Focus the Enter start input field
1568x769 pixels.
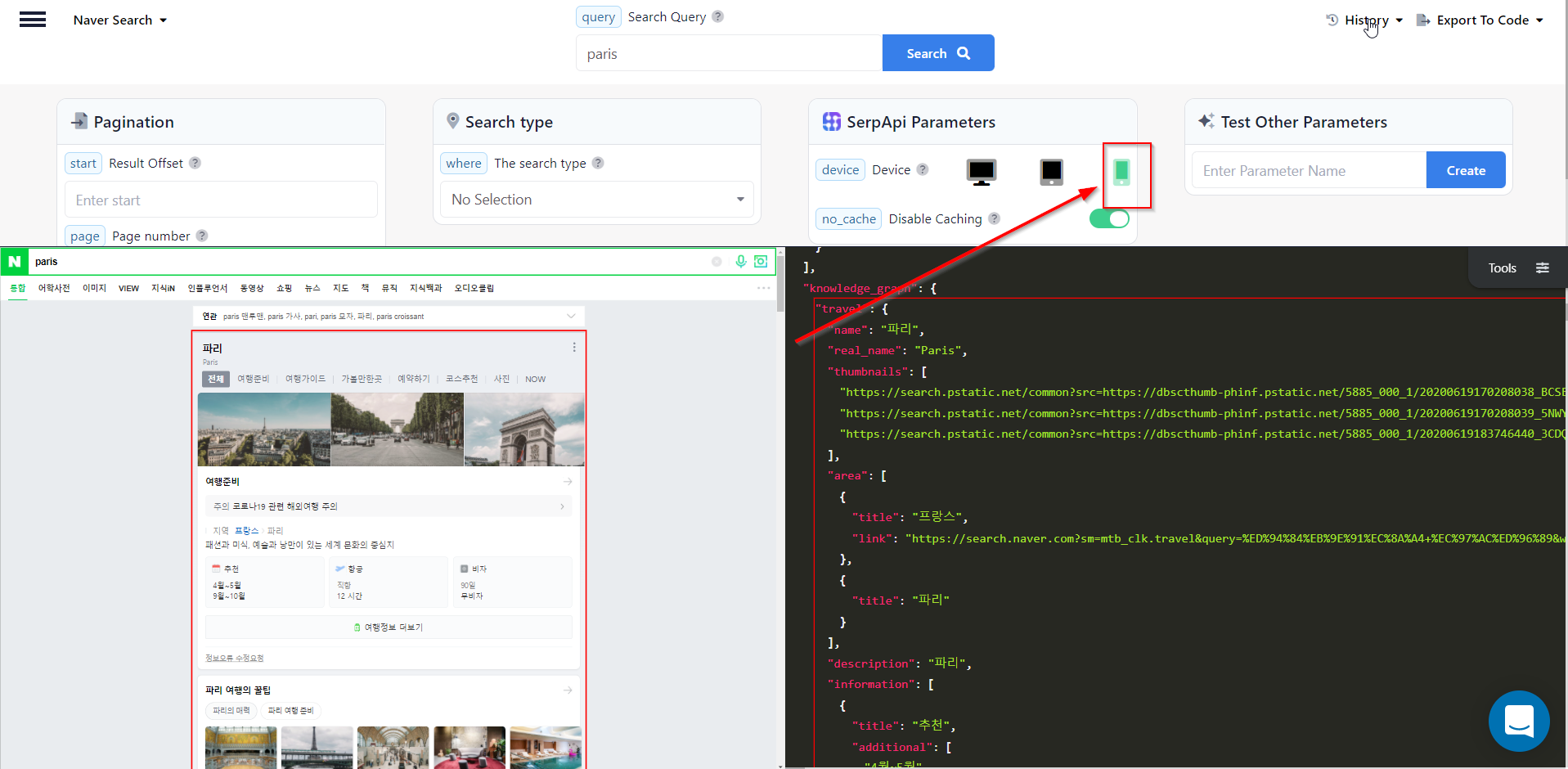pos(221,200)
